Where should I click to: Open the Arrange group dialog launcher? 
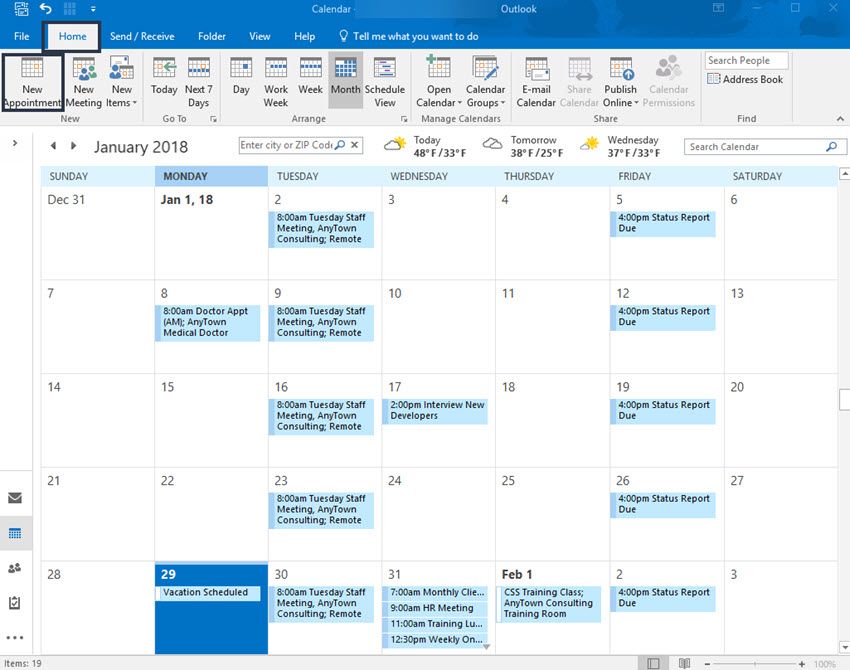(404, 119)
